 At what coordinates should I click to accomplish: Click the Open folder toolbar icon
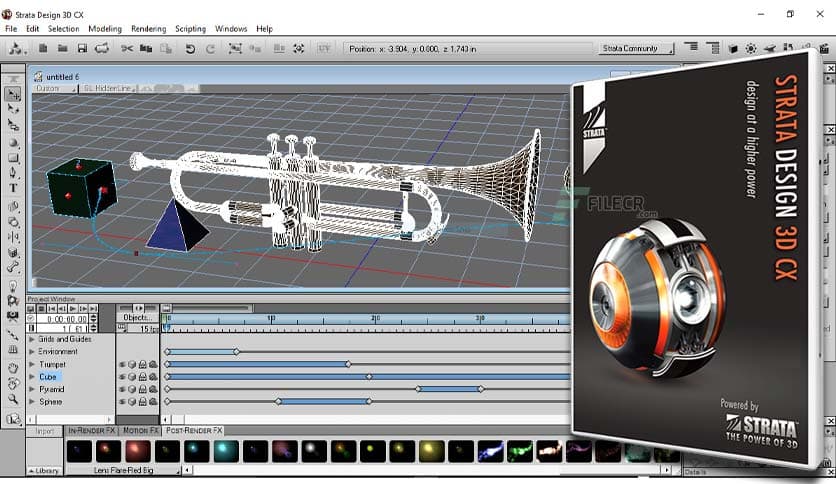pos(62,49)
